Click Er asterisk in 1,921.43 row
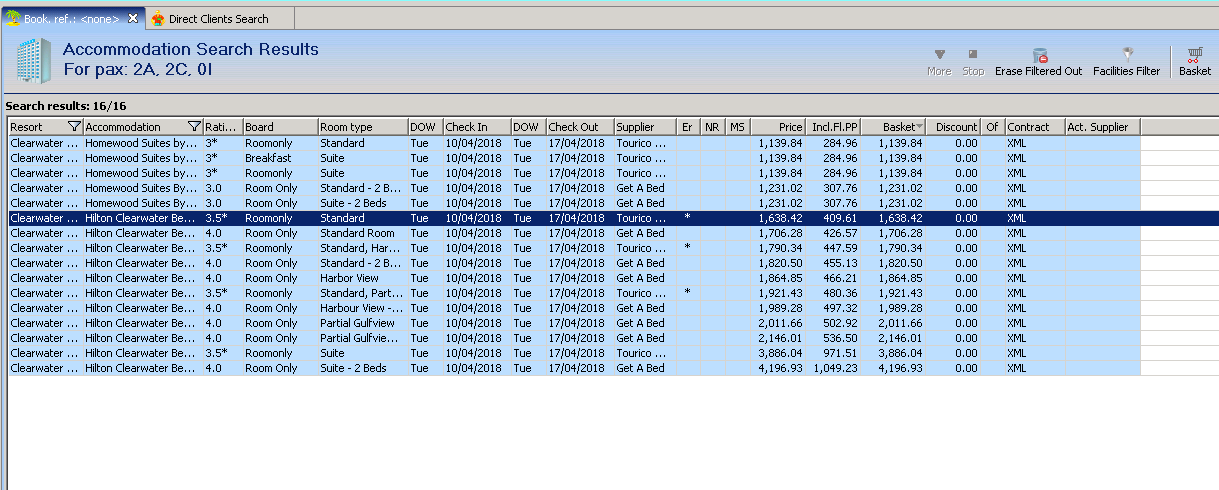Viewport: 1219px width, 490px height. tap(687, 292)
